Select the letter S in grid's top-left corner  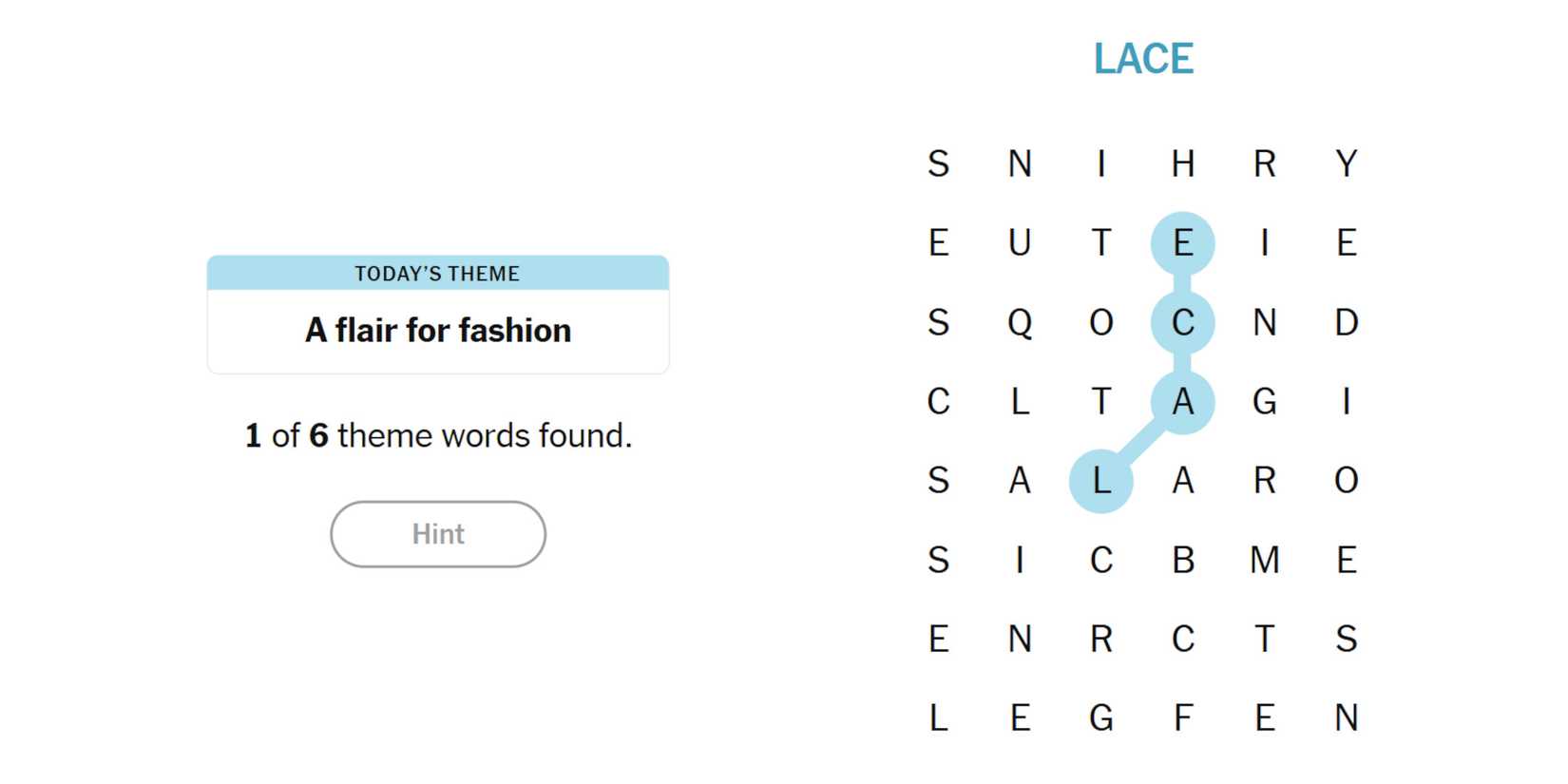coord(938,164)
